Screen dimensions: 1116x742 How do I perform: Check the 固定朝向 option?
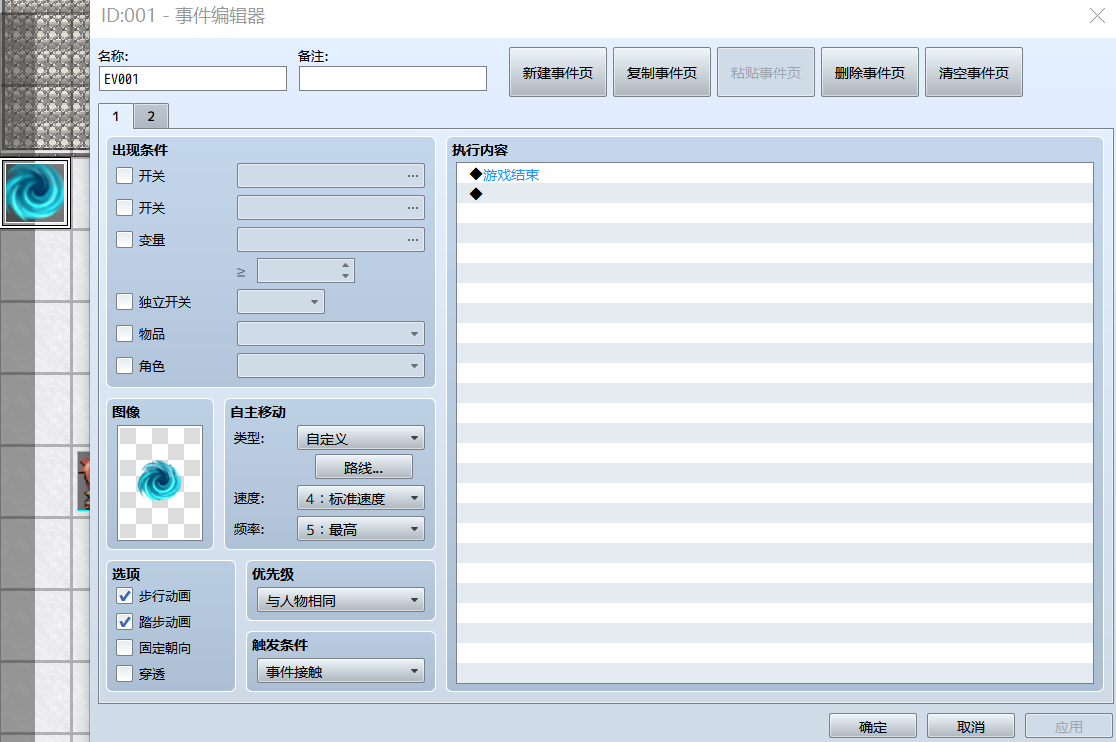(125, 648)
